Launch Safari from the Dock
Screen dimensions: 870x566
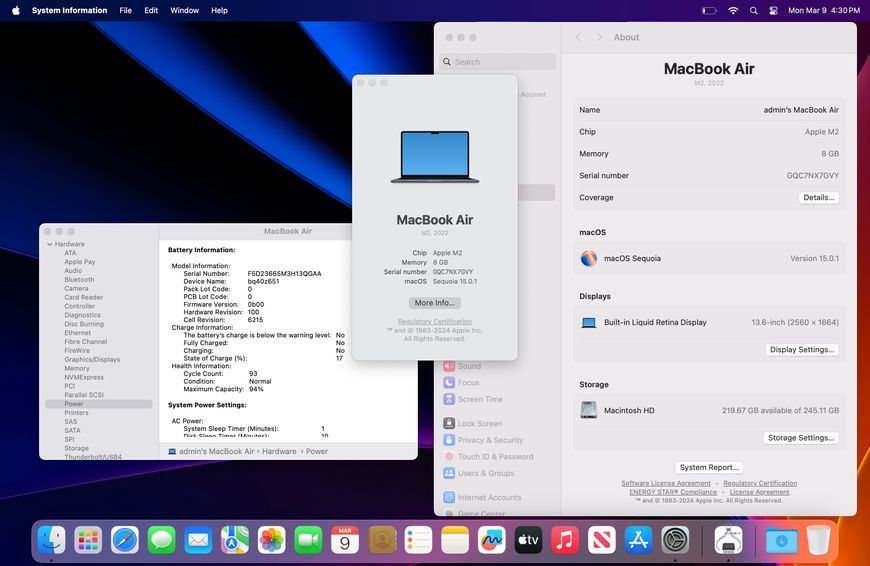125,539
